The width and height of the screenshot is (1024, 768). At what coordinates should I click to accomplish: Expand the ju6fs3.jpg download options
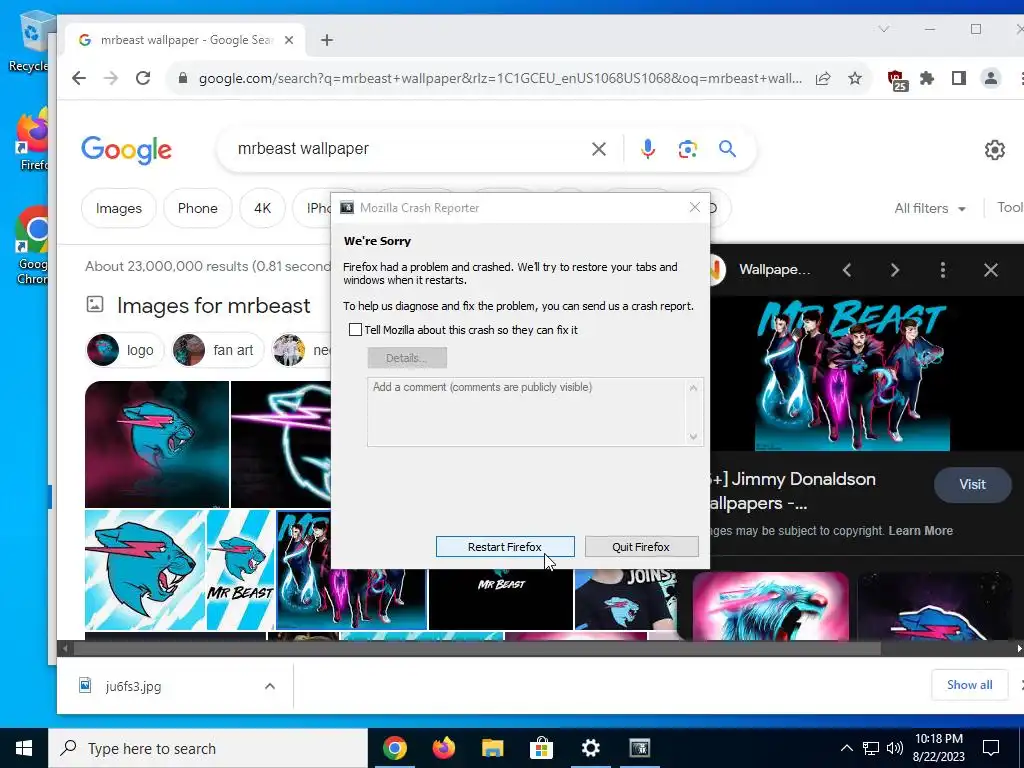point(270,686)
